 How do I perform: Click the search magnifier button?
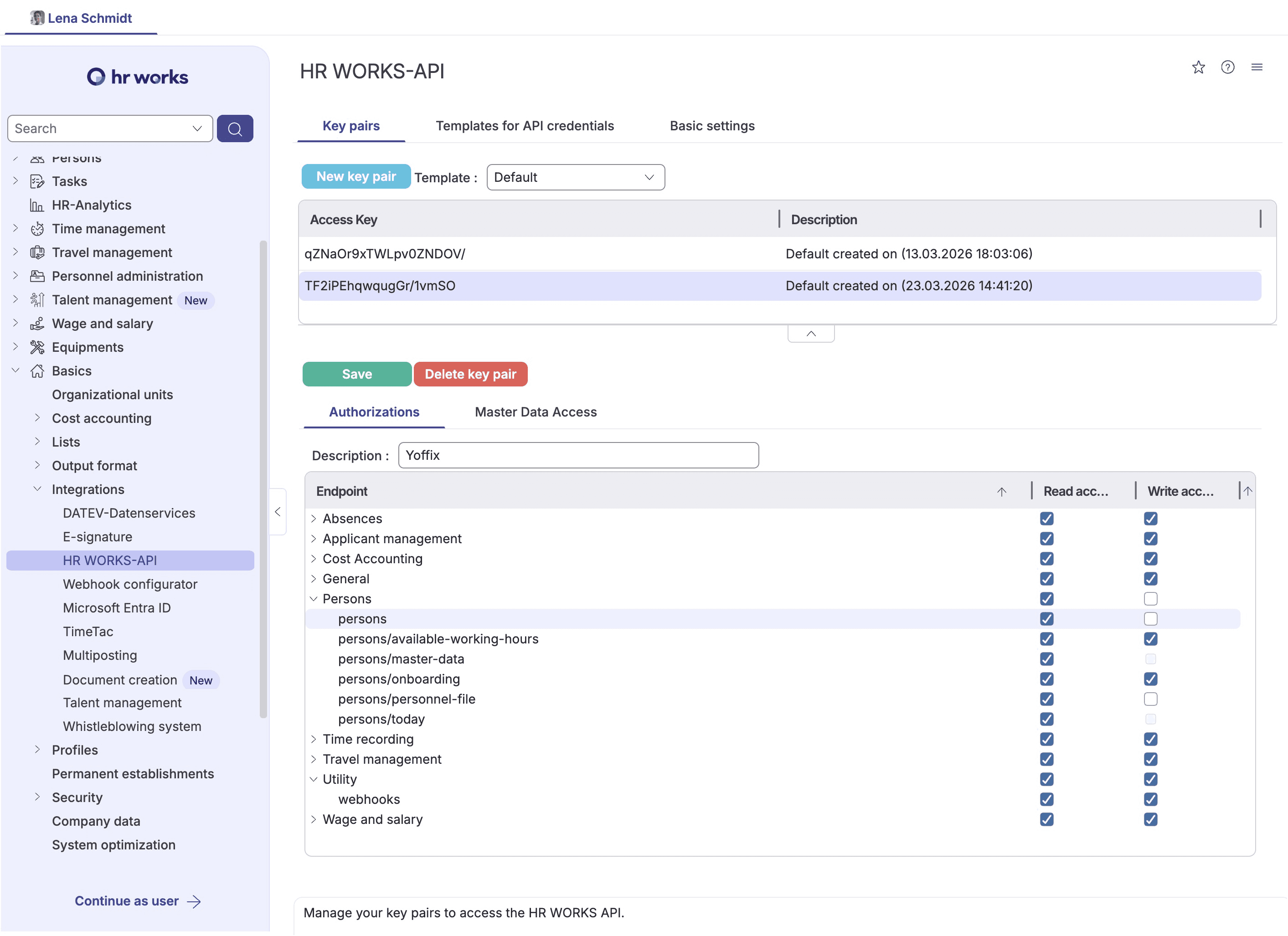235,129
